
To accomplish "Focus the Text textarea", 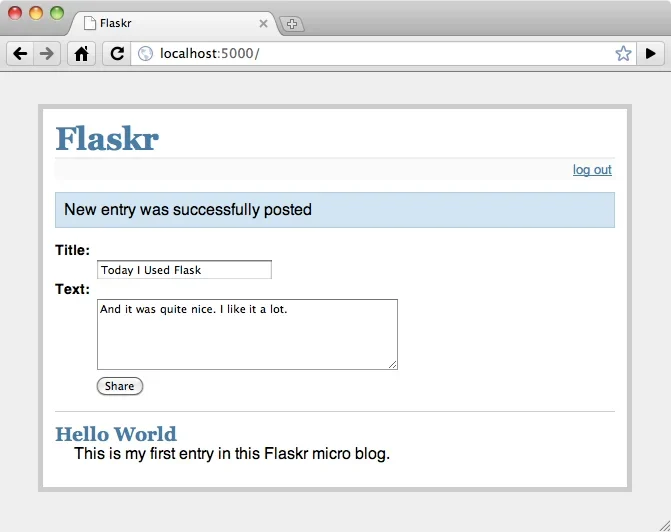I will pos(247,334).
